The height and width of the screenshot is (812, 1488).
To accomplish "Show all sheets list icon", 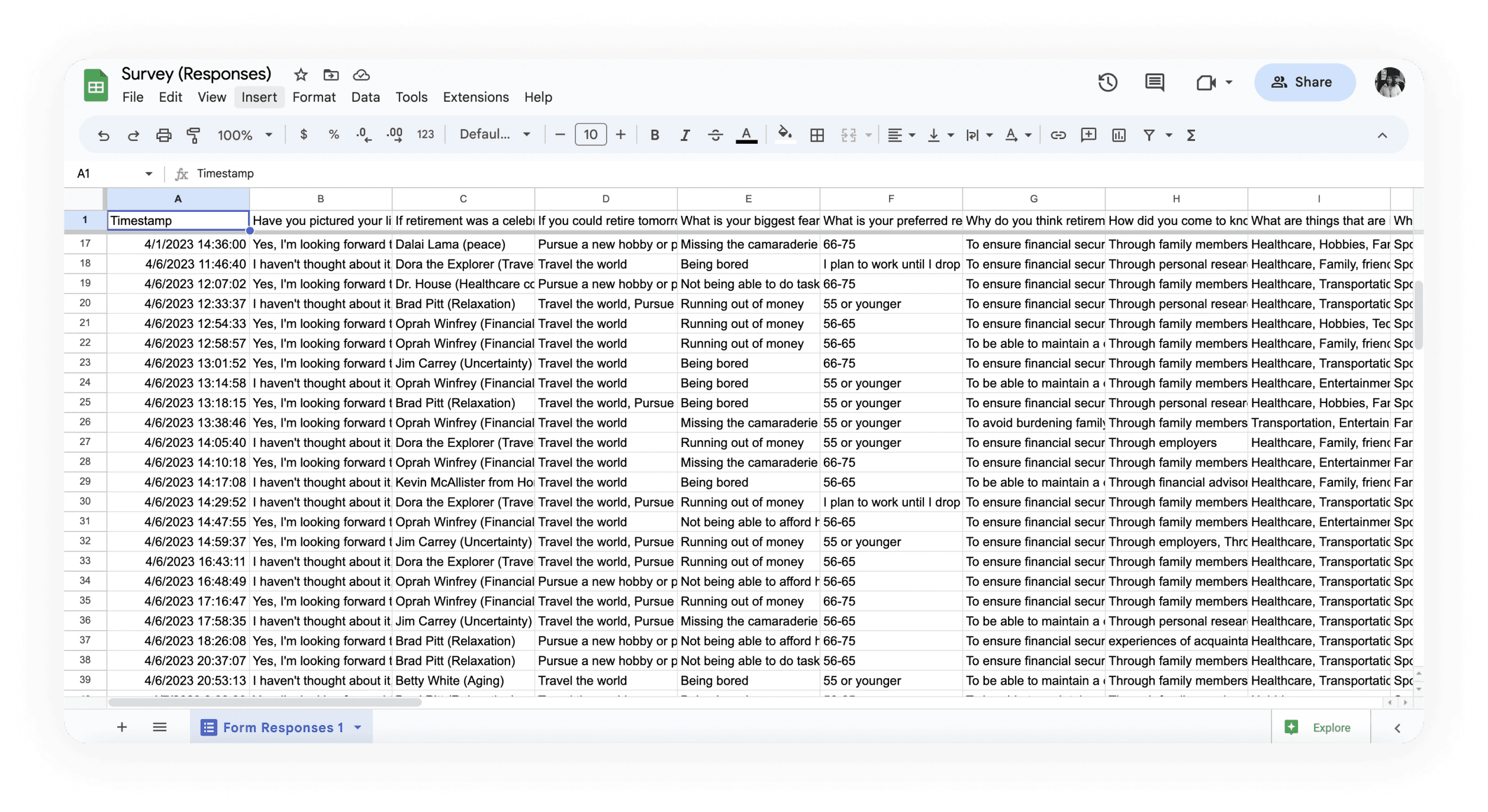I will [x=160, y=727].
